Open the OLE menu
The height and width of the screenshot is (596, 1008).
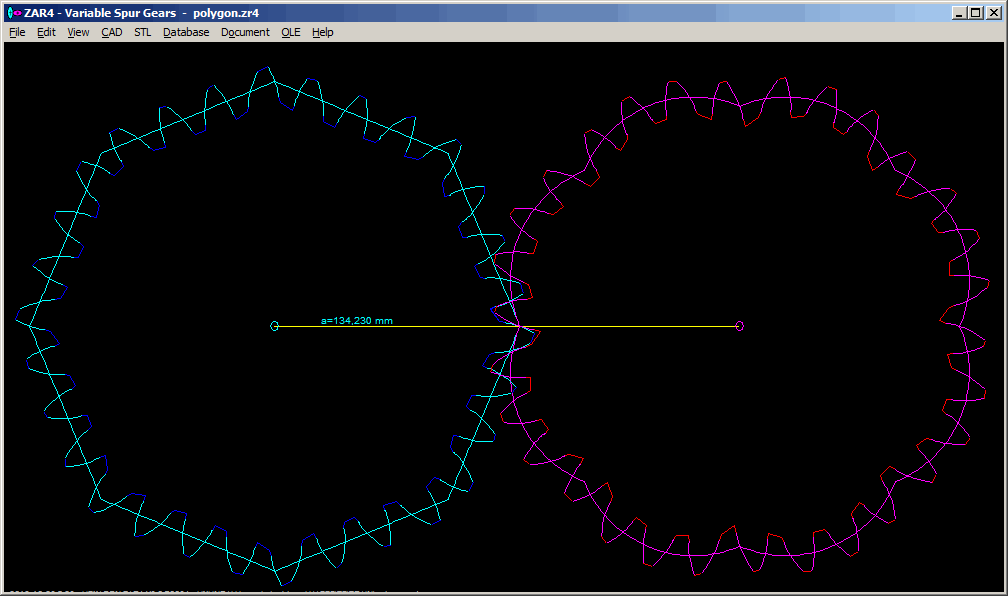click(x=290, y=32)
